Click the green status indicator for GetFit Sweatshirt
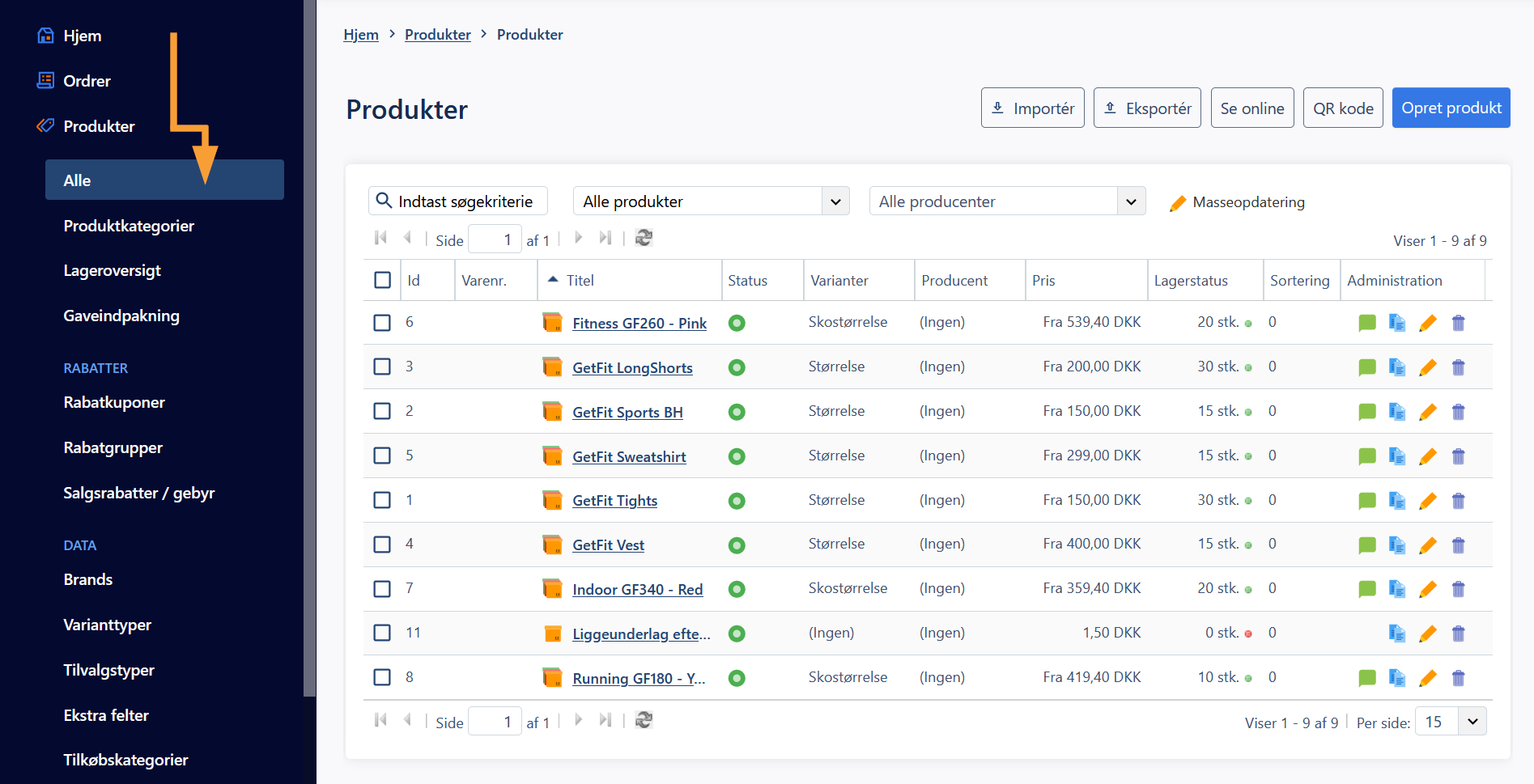This screenshot has height=784, width=1534. click(737, 456)
